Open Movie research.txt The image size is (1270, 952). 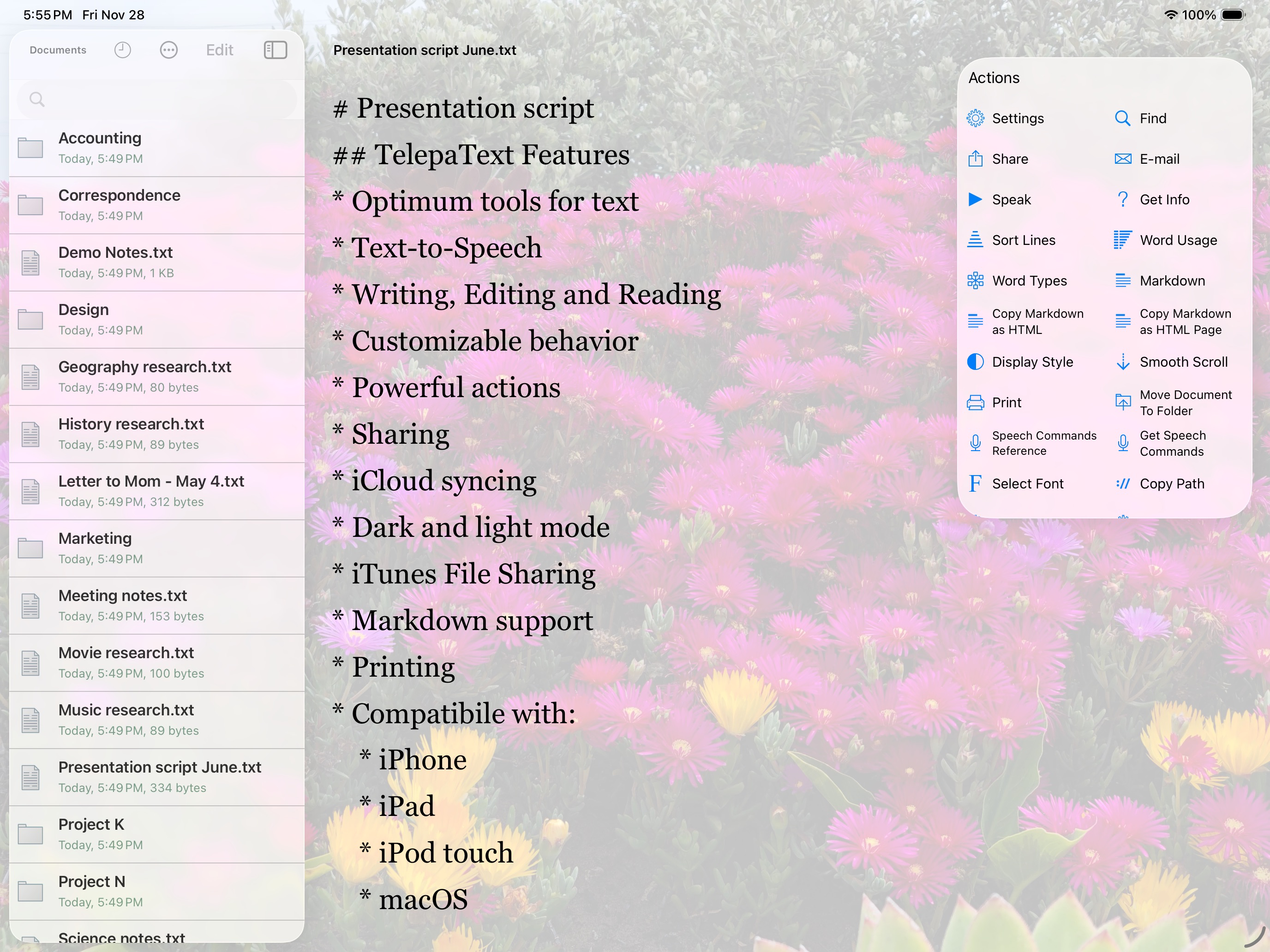(157, 663)
